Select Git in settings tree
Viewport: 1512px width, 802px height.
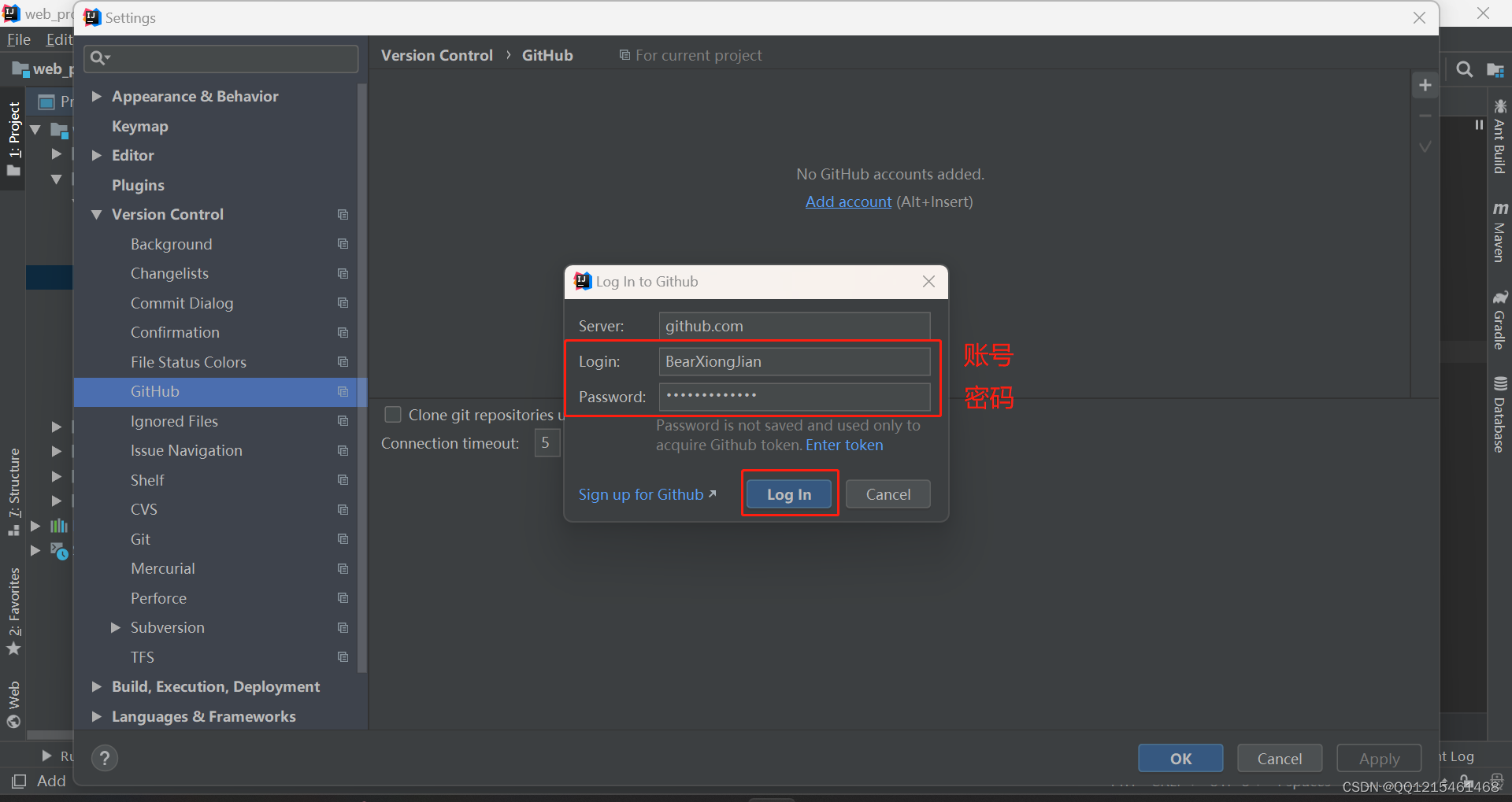point(140,539)
